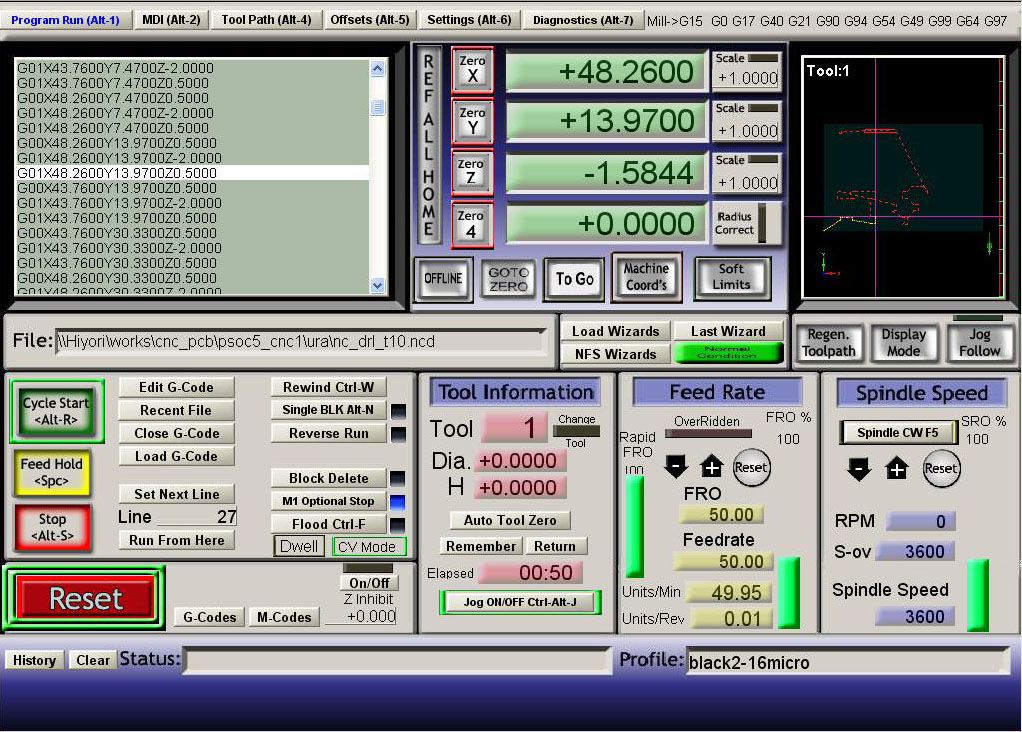The height and width of the screenshot is (732, 1022).
Task: Open the Diagnostics (Alt-7) tab
Action: [583, 20]
